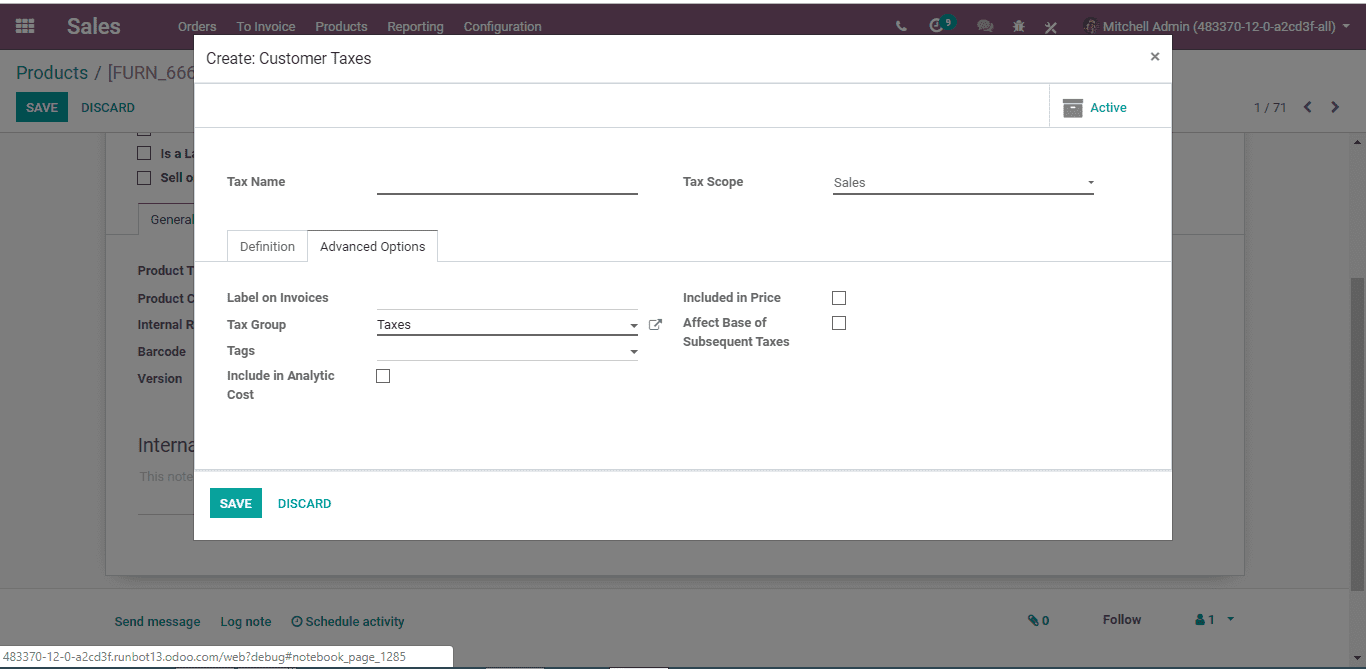1366x669 pixels.
Task: Go to next record arrow
Action: [x=1335, y=107]
